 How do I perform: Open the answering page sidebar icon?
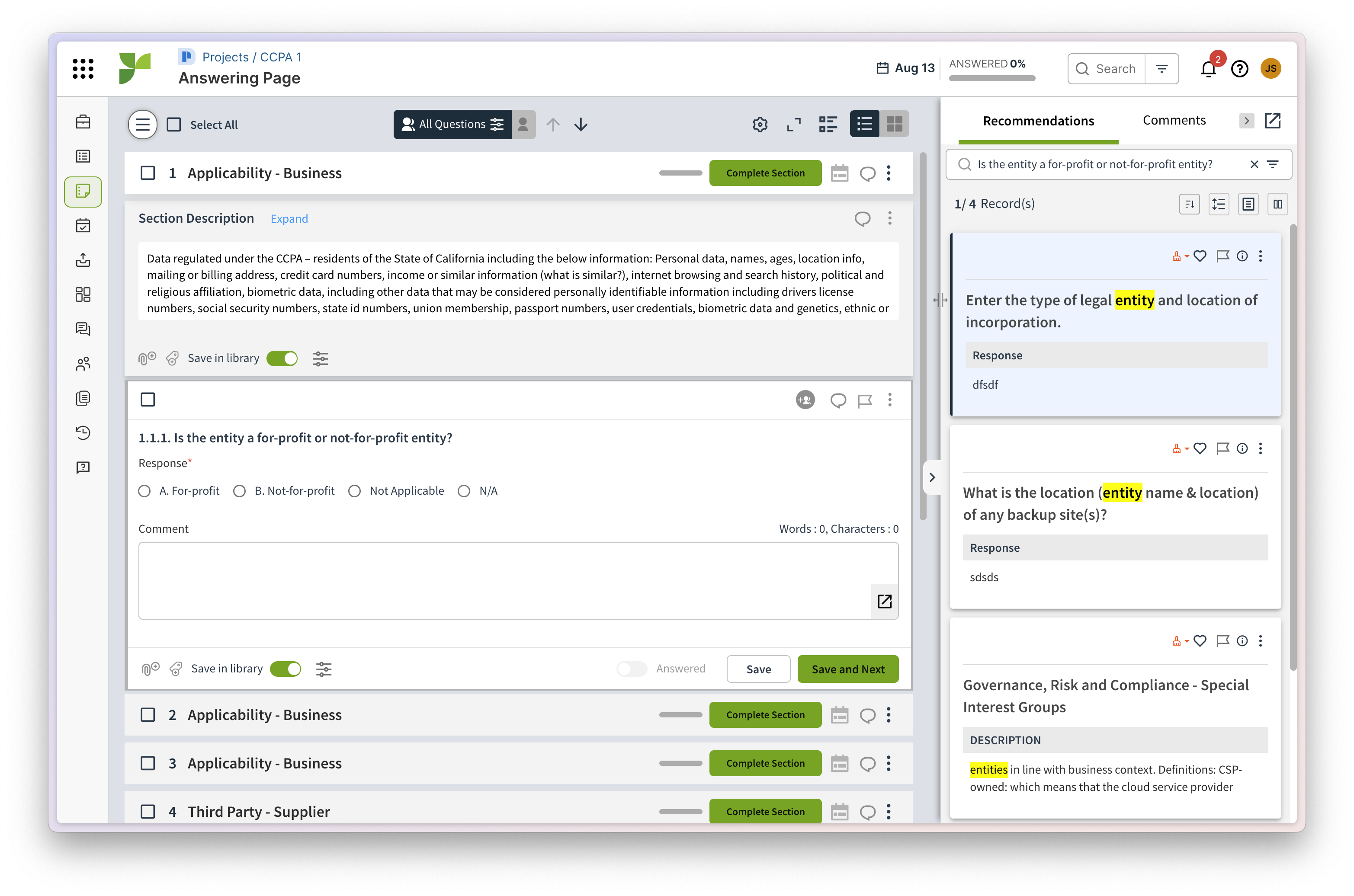click(x=83, y=192)
